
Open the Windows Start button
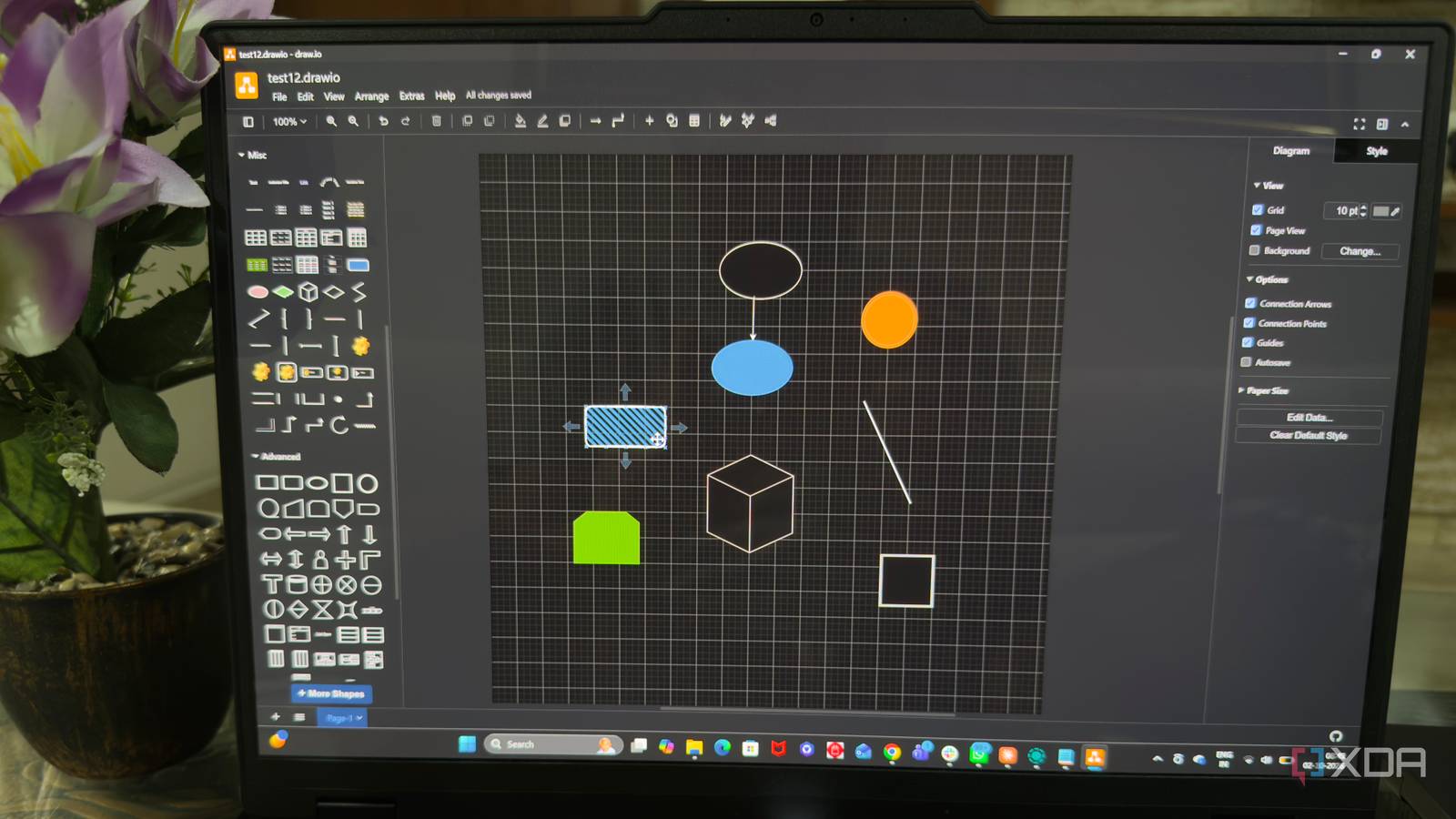click(468, 744)
